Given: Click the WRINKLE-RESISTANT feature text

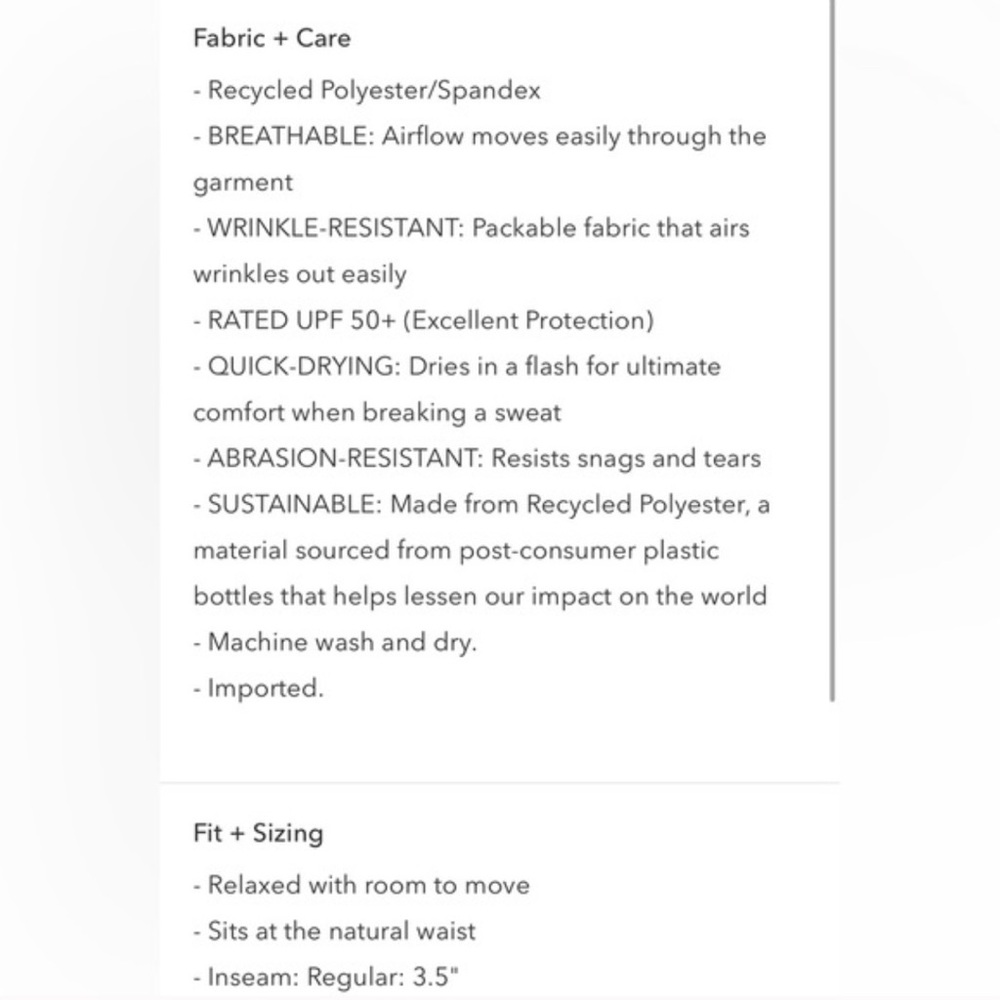Looking at the screenshot, I should coord(471,228).
